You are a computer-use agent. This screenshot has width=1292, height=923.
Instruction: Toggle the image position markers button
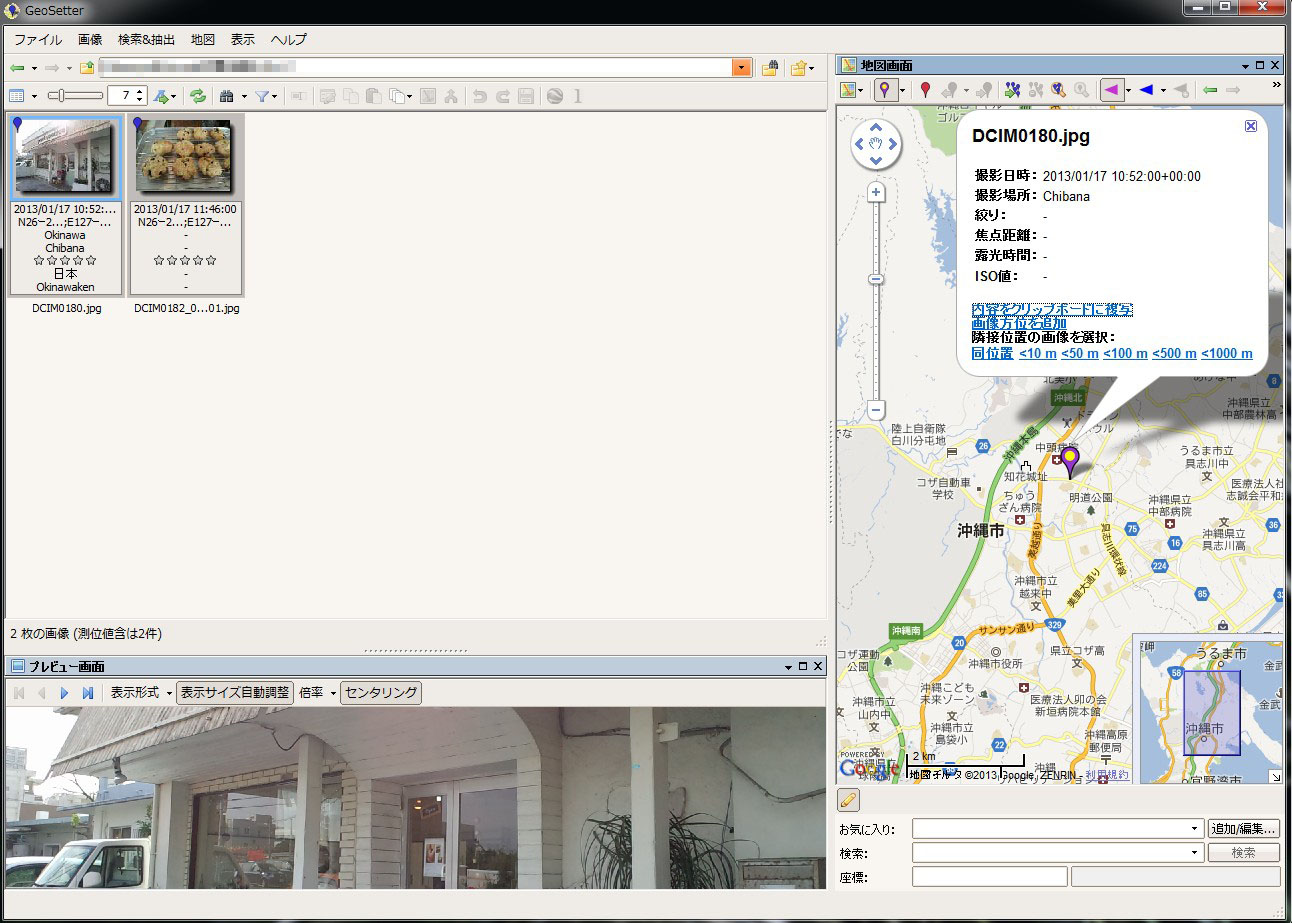[x=885, y=90]
